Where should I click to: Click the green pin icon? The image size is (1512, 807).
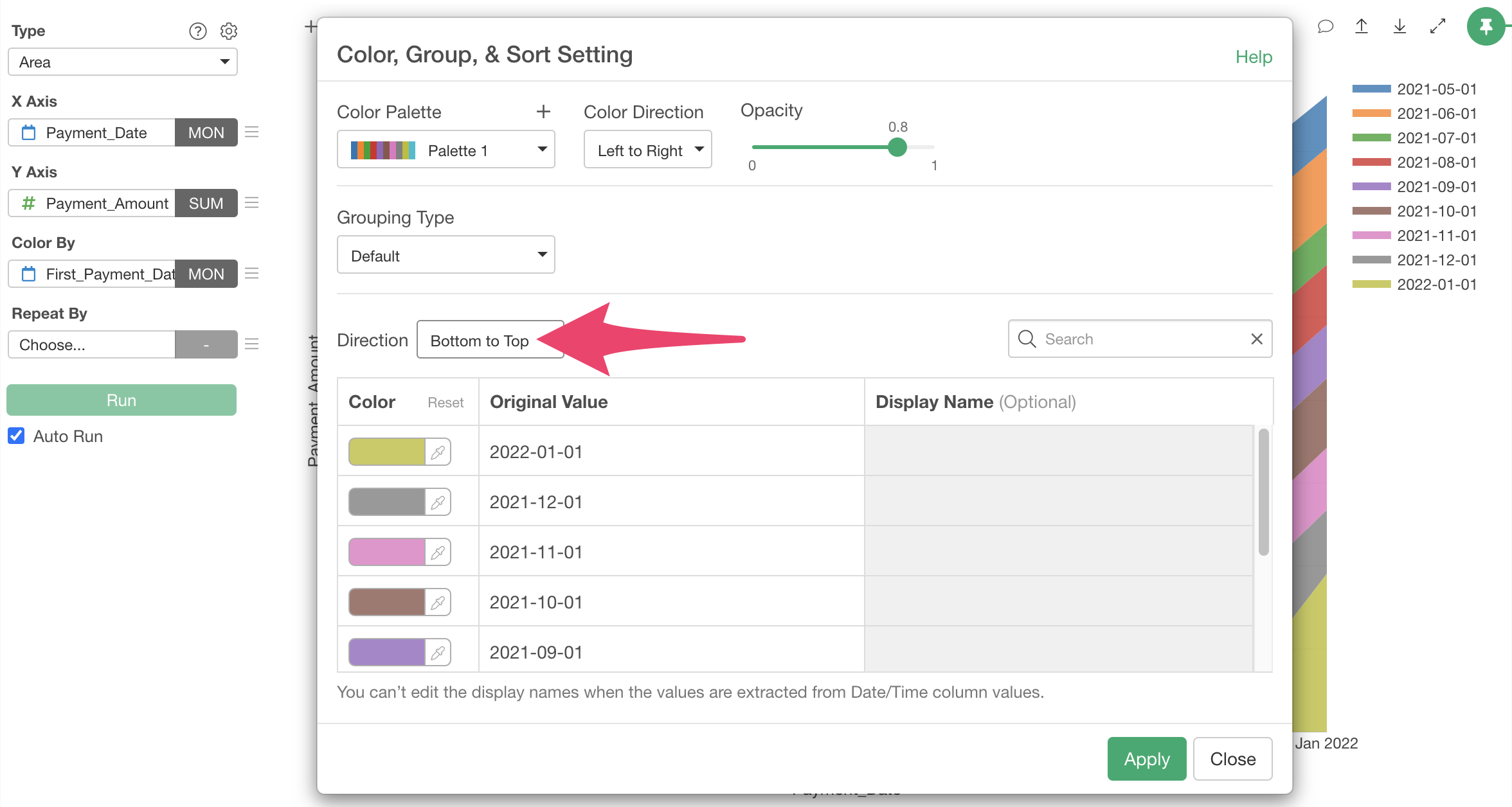click(1486, 26)
